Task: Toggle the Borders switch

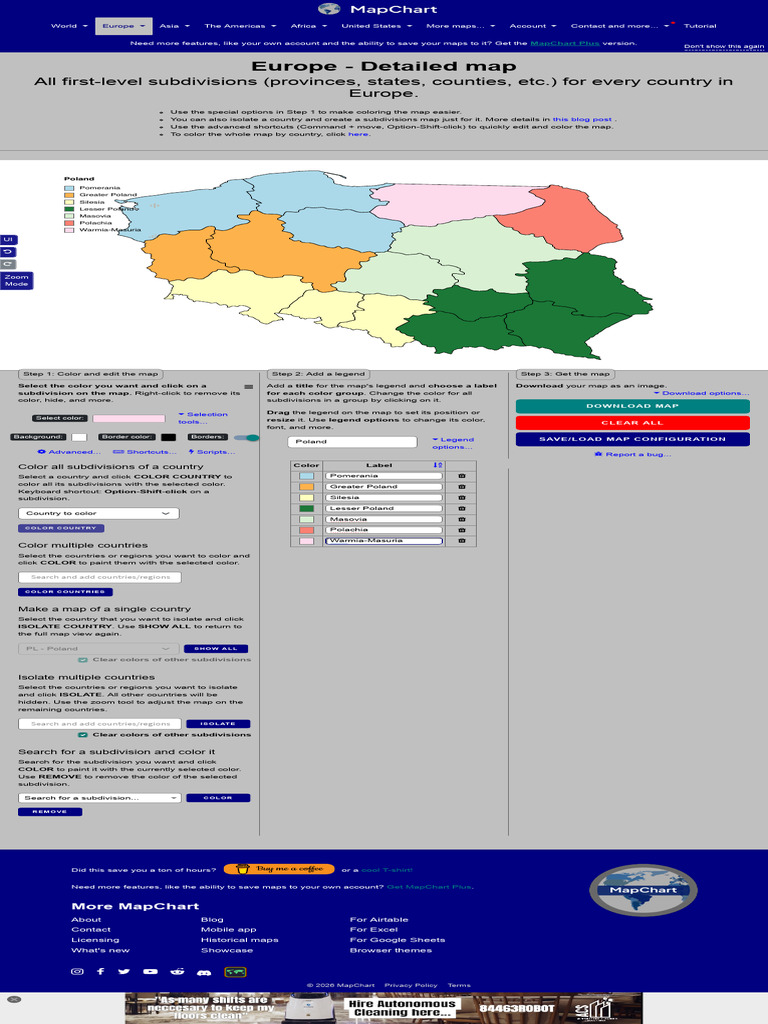Action: (x=246, y=438)
